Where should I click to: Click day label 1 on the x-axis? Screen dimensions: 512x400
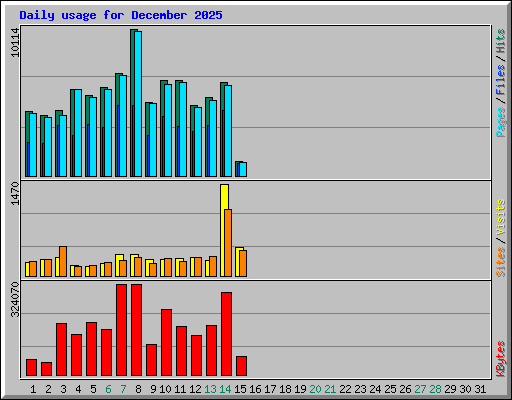(x=33, y=389)
